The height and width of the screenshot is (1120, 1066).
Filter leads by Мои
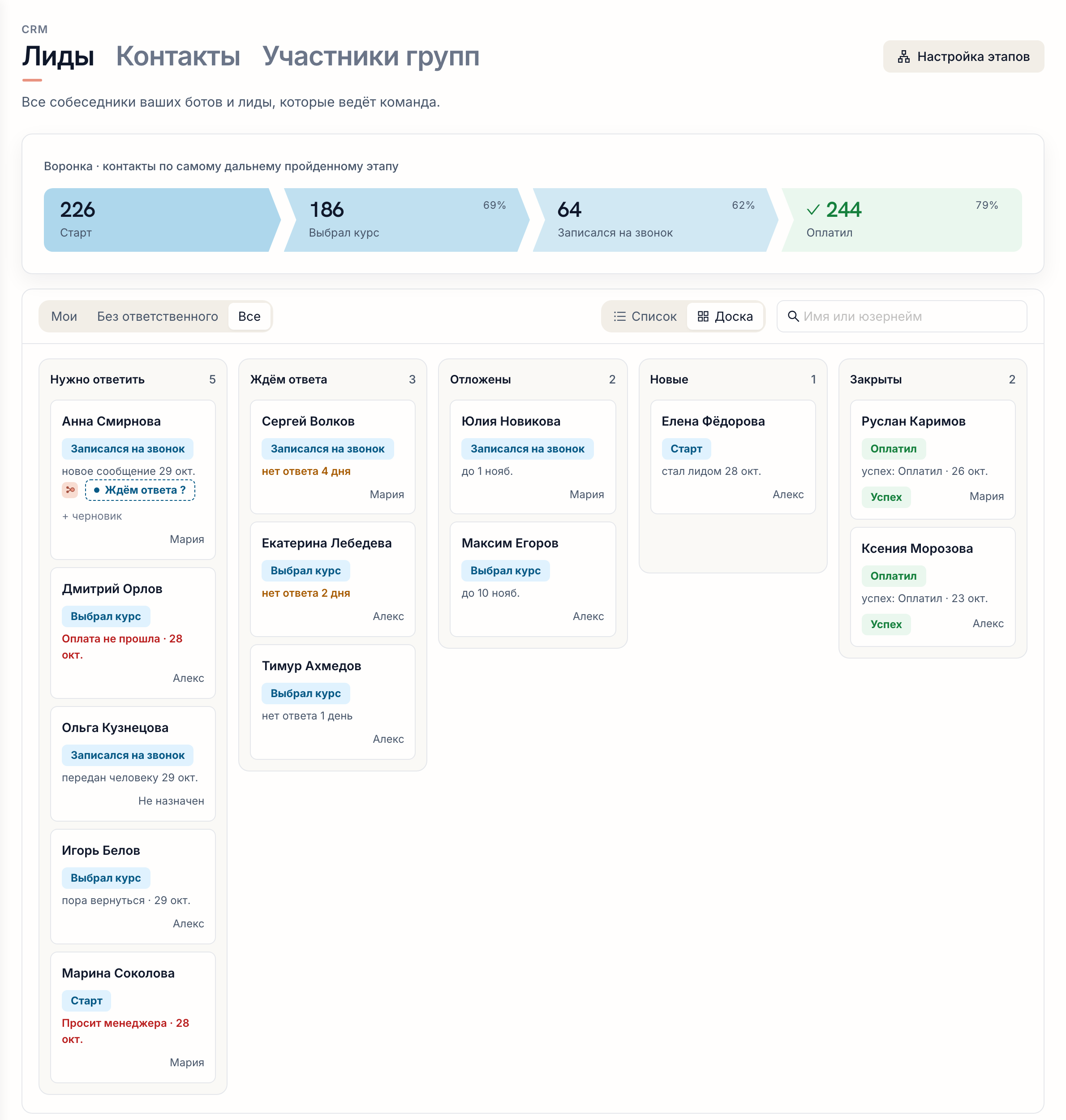(64, 316)
